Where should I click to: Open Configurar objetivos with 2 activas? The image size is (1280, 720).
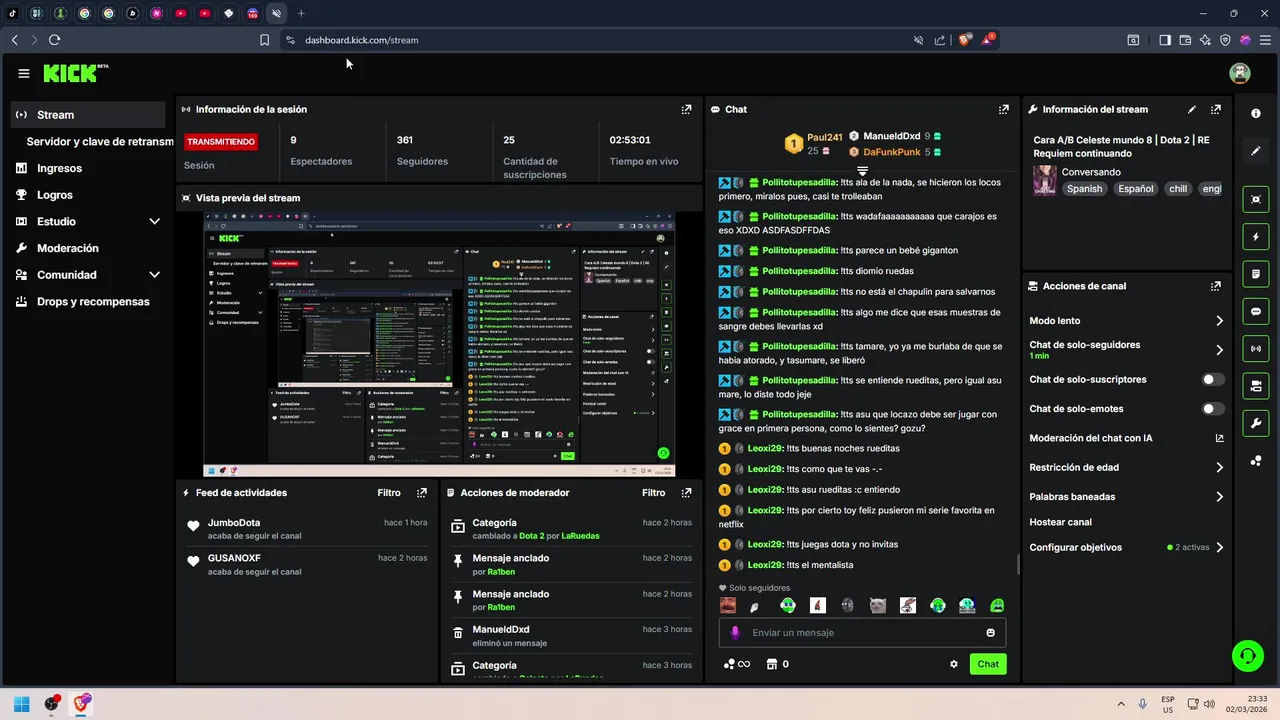[1126, 548]
